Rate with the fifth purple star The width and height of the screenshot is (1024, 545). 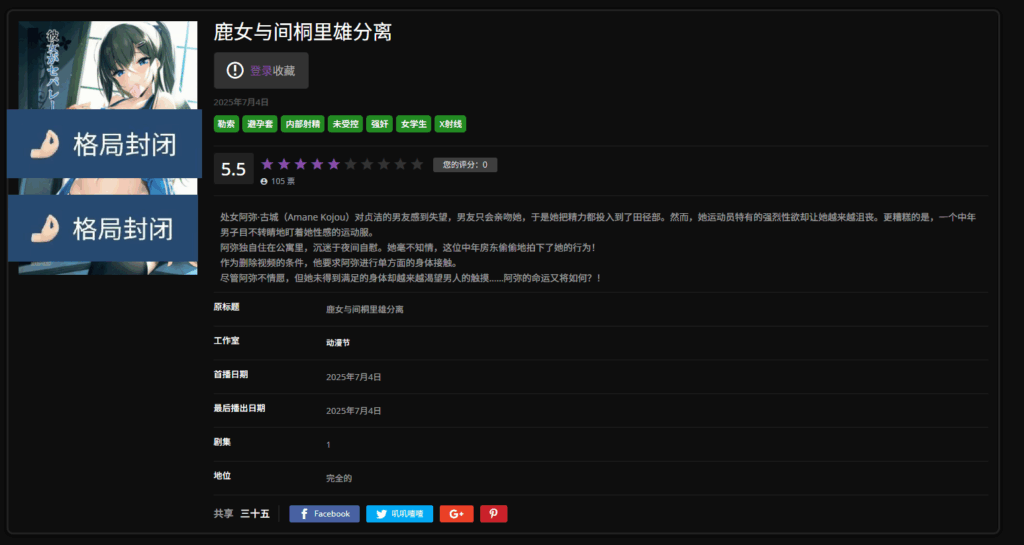pos(334,164)
